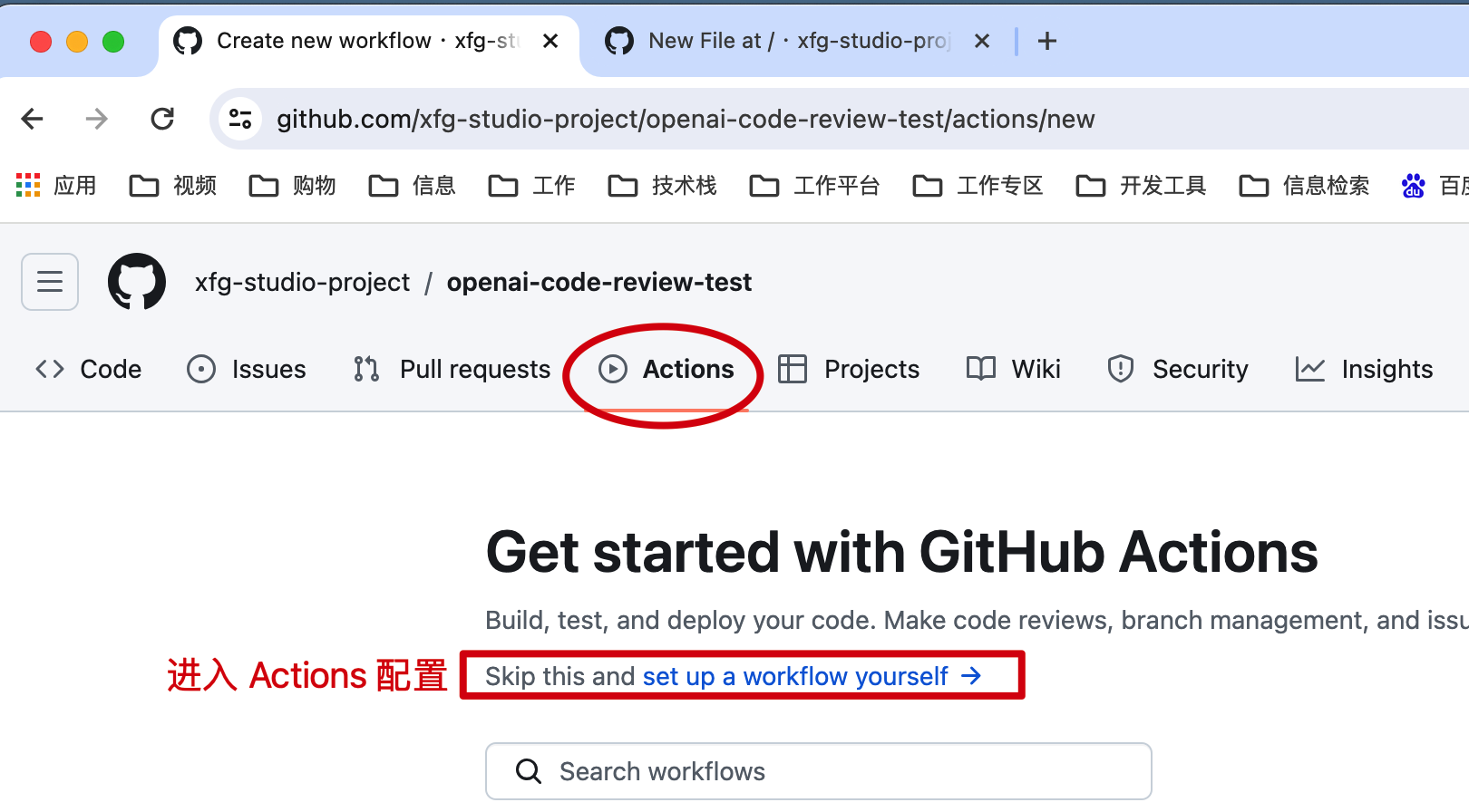Open the Wiki tab
The width and height of the screenshot is (1469, 812).
(x=1013, y=369)
